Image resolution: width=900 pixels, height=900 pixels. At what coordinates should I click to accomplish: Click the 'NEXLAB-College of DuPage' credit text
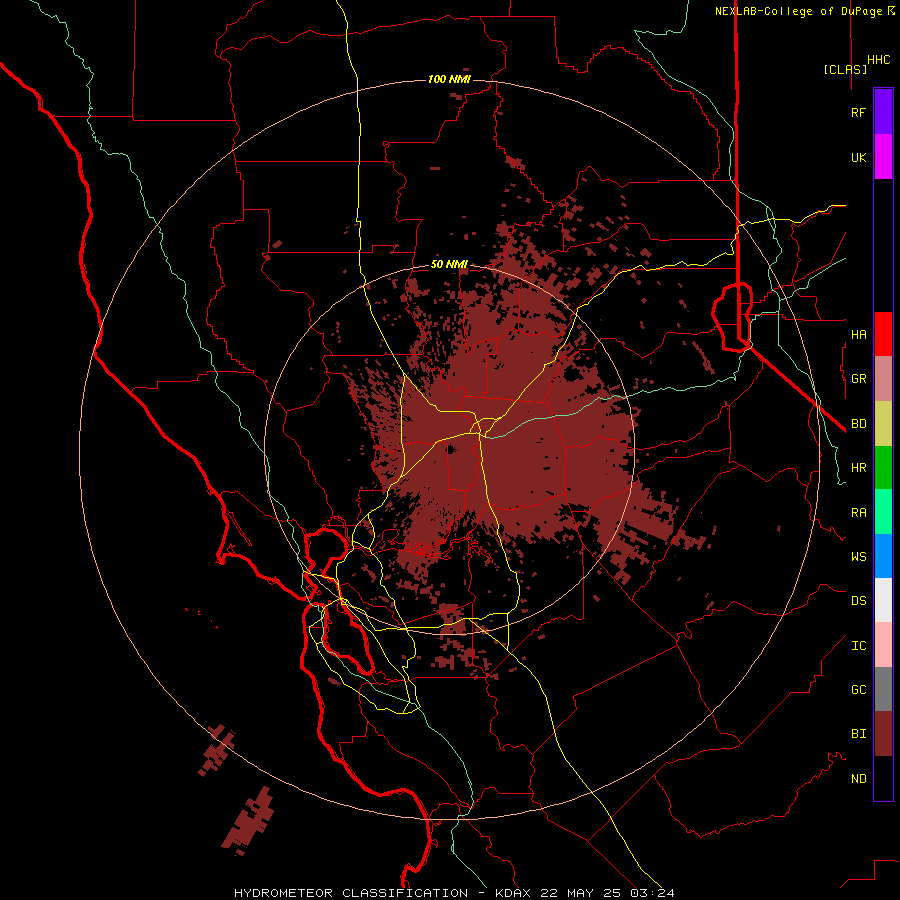coord(800,11)
